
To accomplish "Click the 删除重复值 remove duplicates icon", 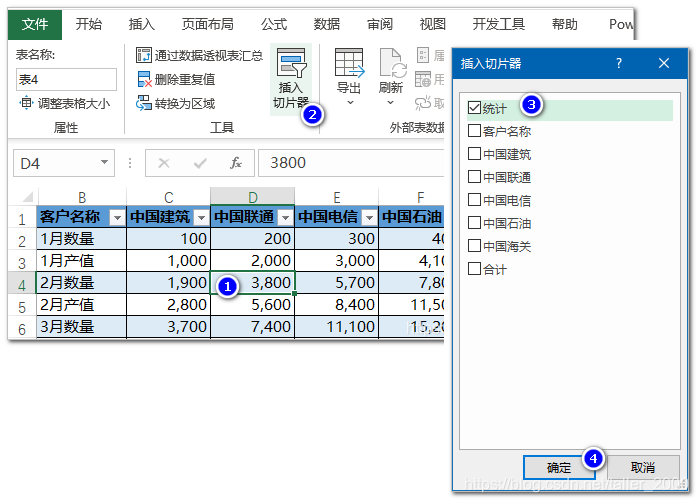I will pyautogui.click(x=144, y=79).
